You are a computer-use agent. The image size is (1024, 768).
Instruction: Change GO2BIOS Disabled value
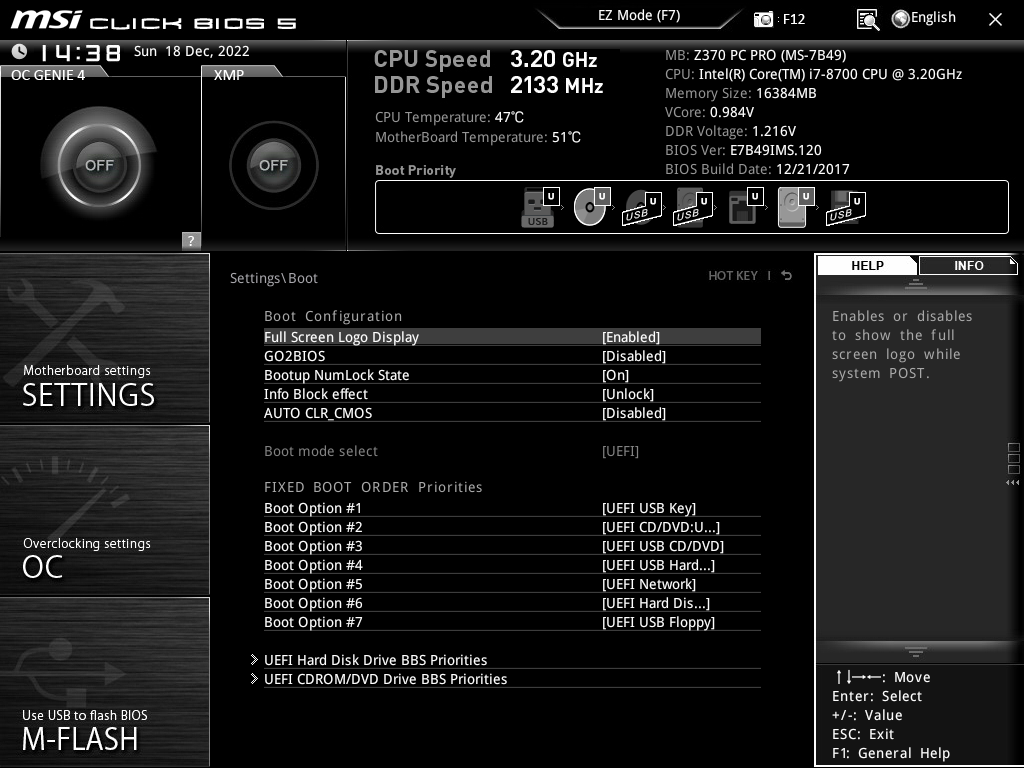coord(634,356)
